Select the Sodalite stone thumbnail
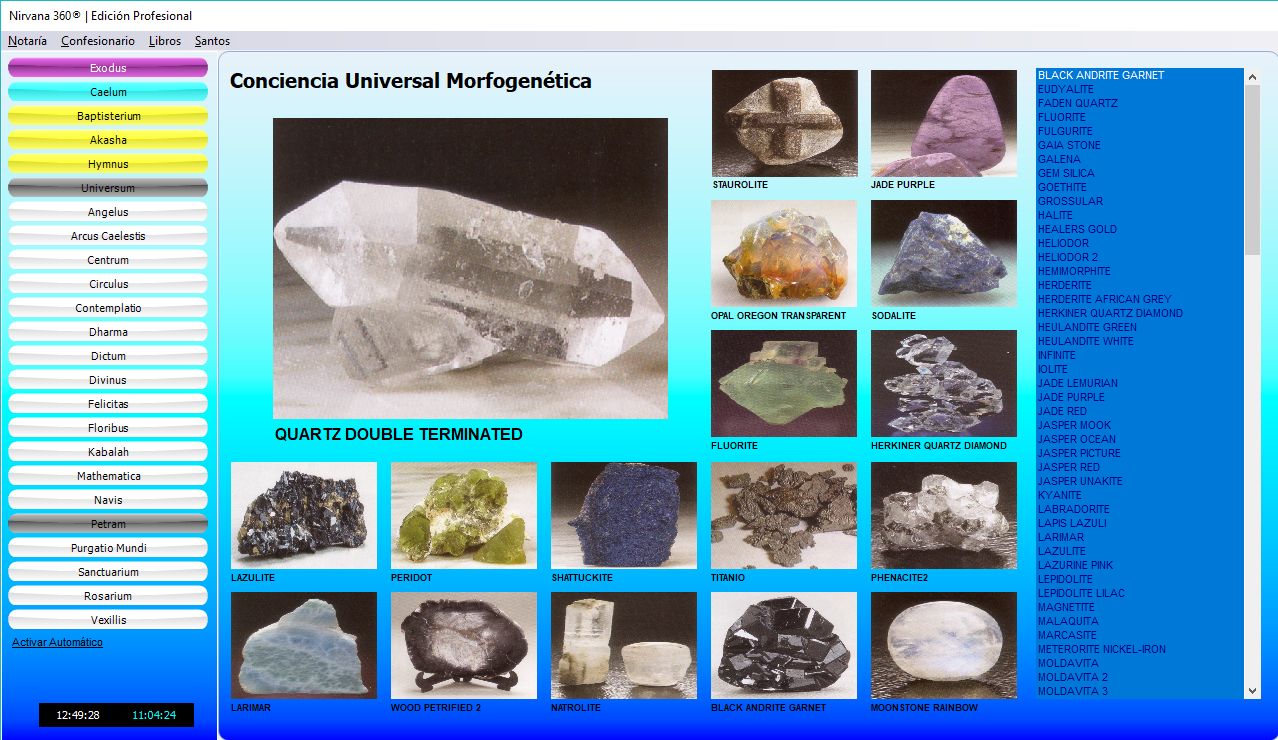1278x740 pixels. [944, 253]
